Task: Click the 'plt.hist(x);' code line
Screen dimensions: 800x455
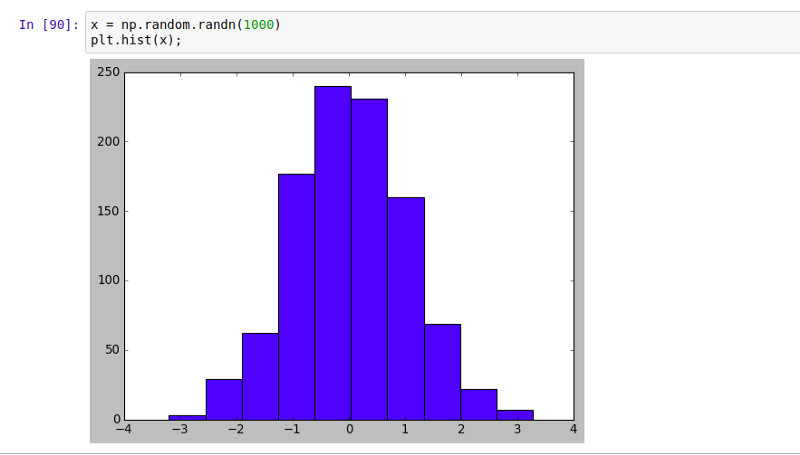Action: tap(136, 40)
